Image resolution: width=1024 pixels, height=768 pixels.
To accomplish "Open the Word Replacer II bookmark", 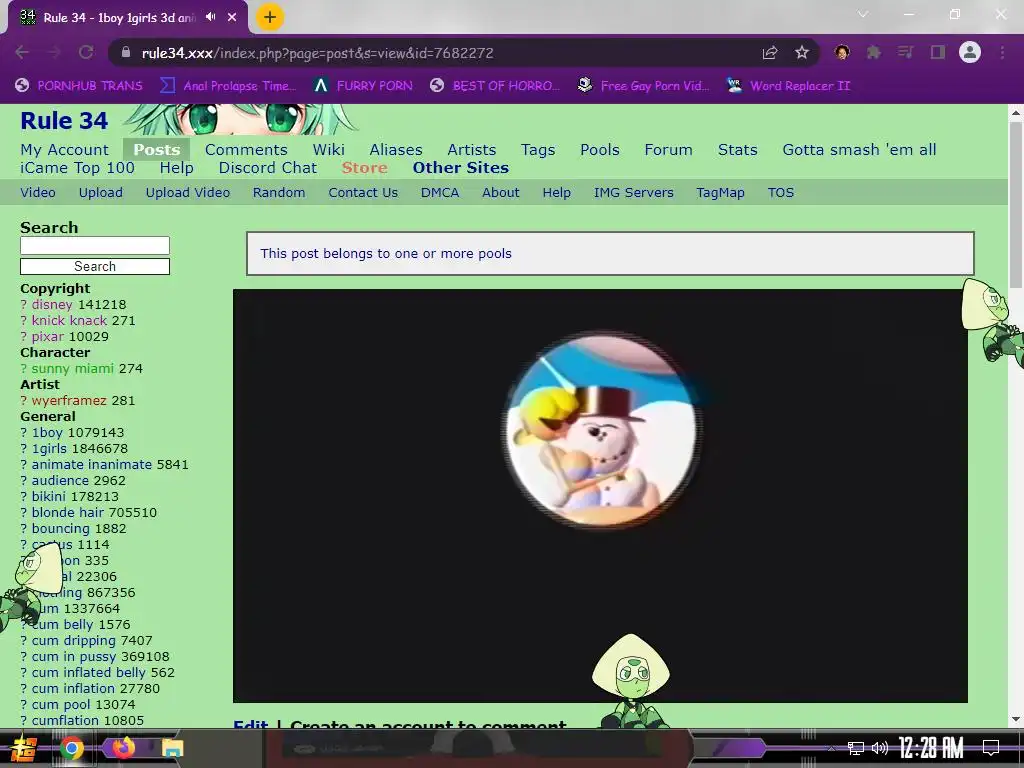I will [789, 86].
